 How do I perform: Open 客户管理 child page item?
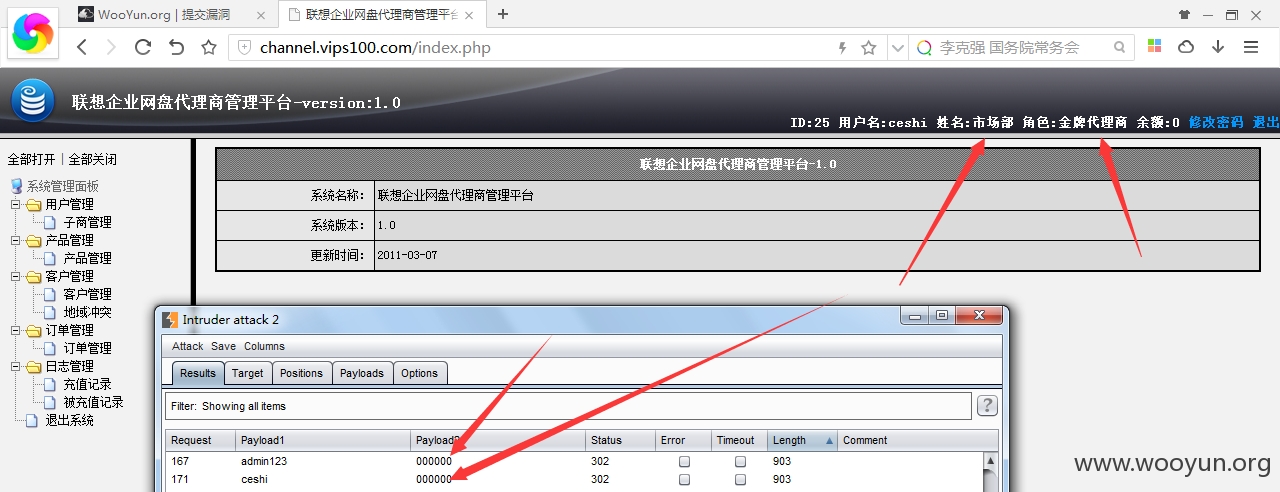[87, 294]
